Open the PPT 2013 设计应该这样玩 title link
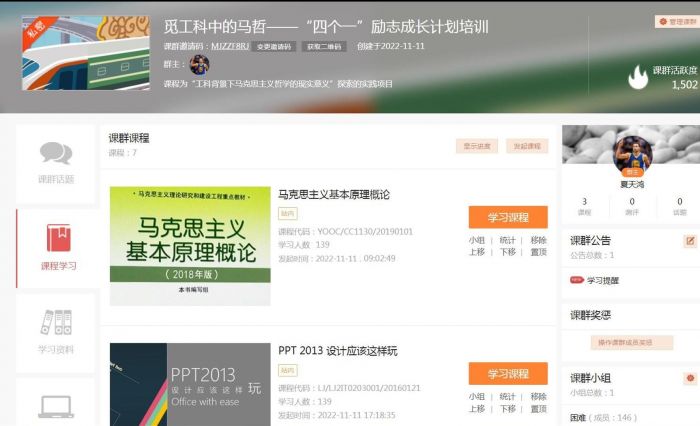This screenshot has height=426, width=700. (x=337, y=351)
